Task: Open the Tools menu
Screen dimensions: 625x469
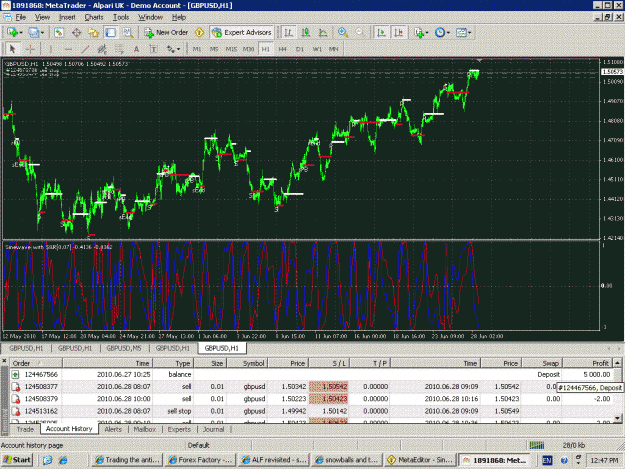Action: click(x=121, y=17)
